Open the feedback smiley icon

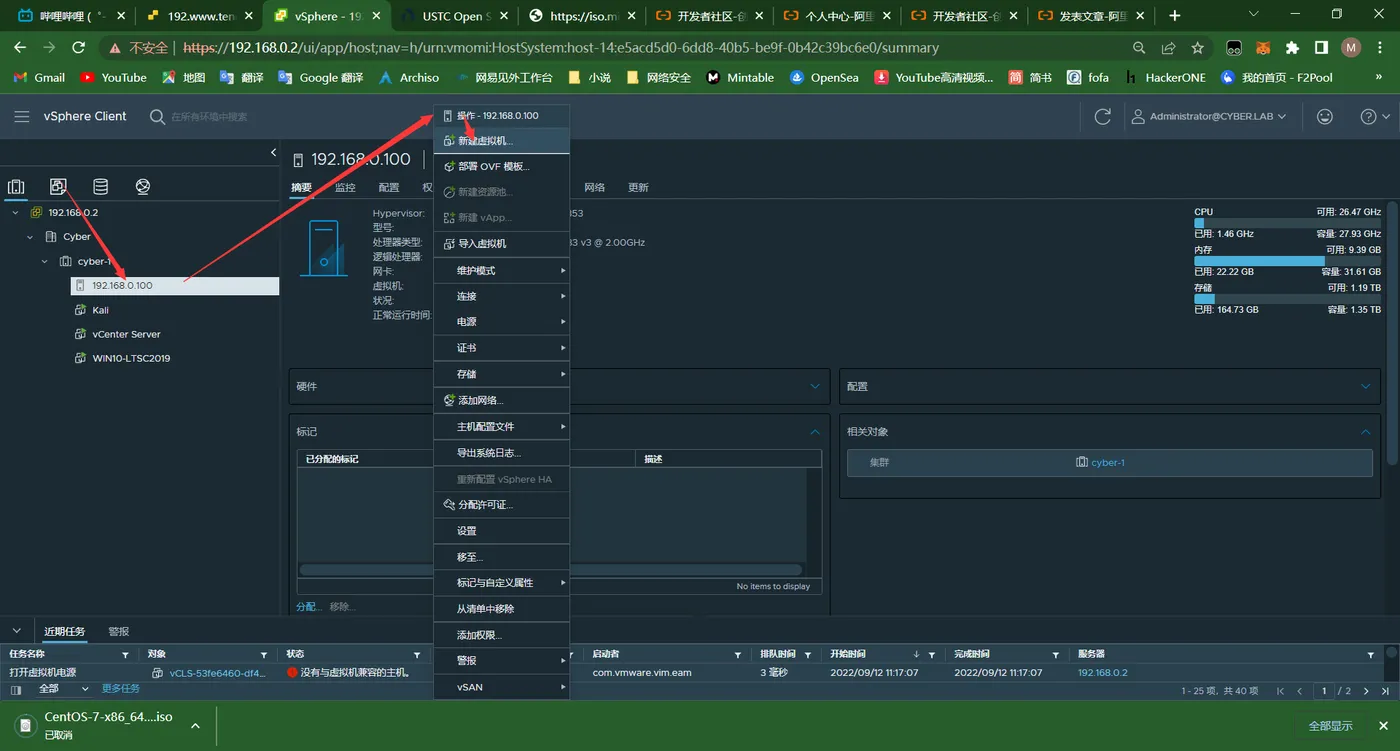point(1325,117)
